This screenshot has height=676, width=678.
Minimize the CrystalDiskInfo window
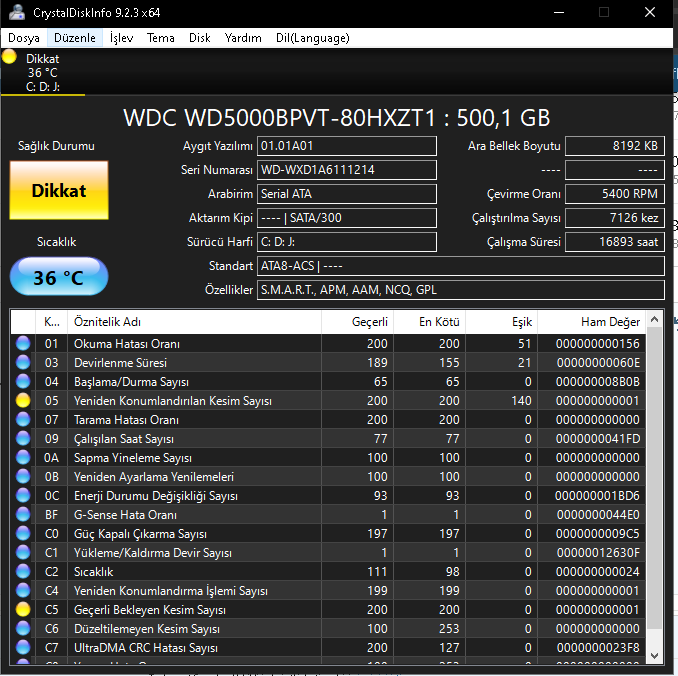559,13
